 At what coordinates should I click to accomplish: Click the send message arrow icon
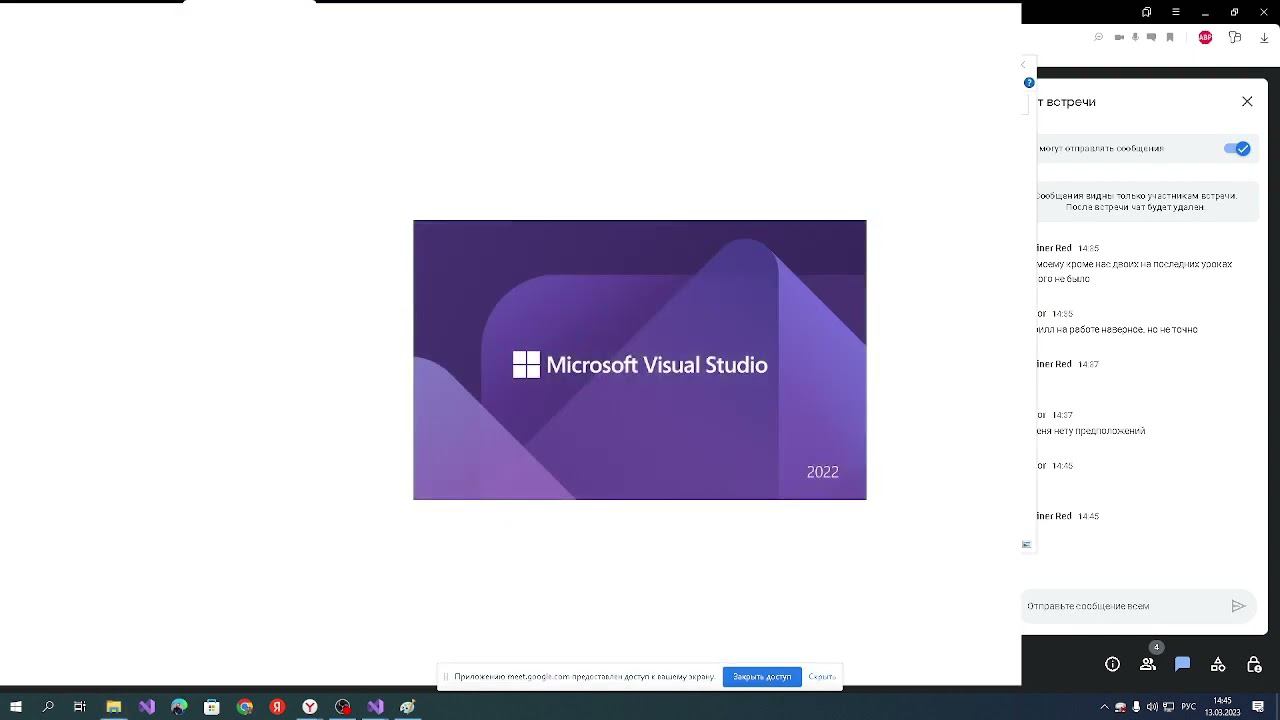(1238, 606)
